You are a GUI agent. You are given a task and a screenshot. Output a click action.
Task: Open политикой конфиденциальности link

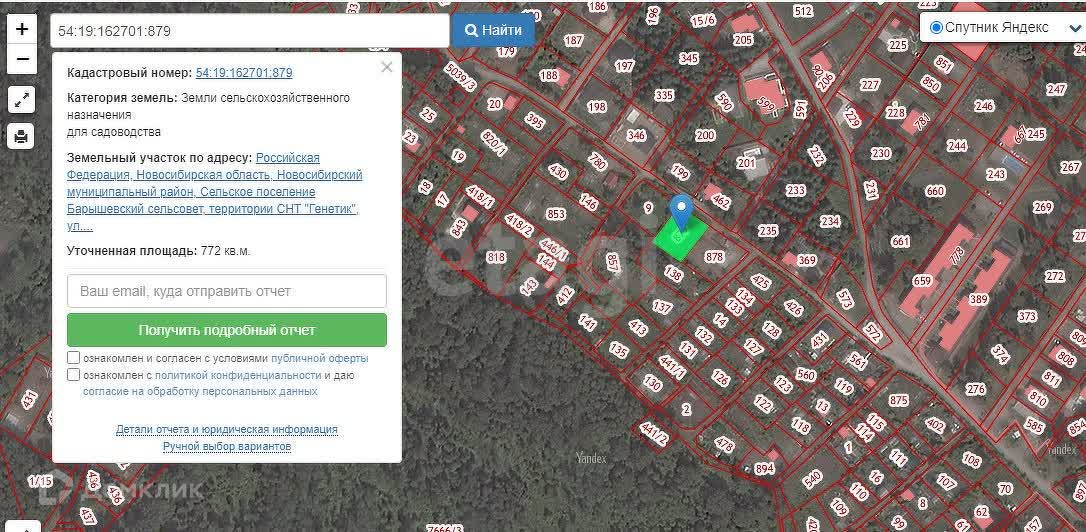click(x=238, y=375)
